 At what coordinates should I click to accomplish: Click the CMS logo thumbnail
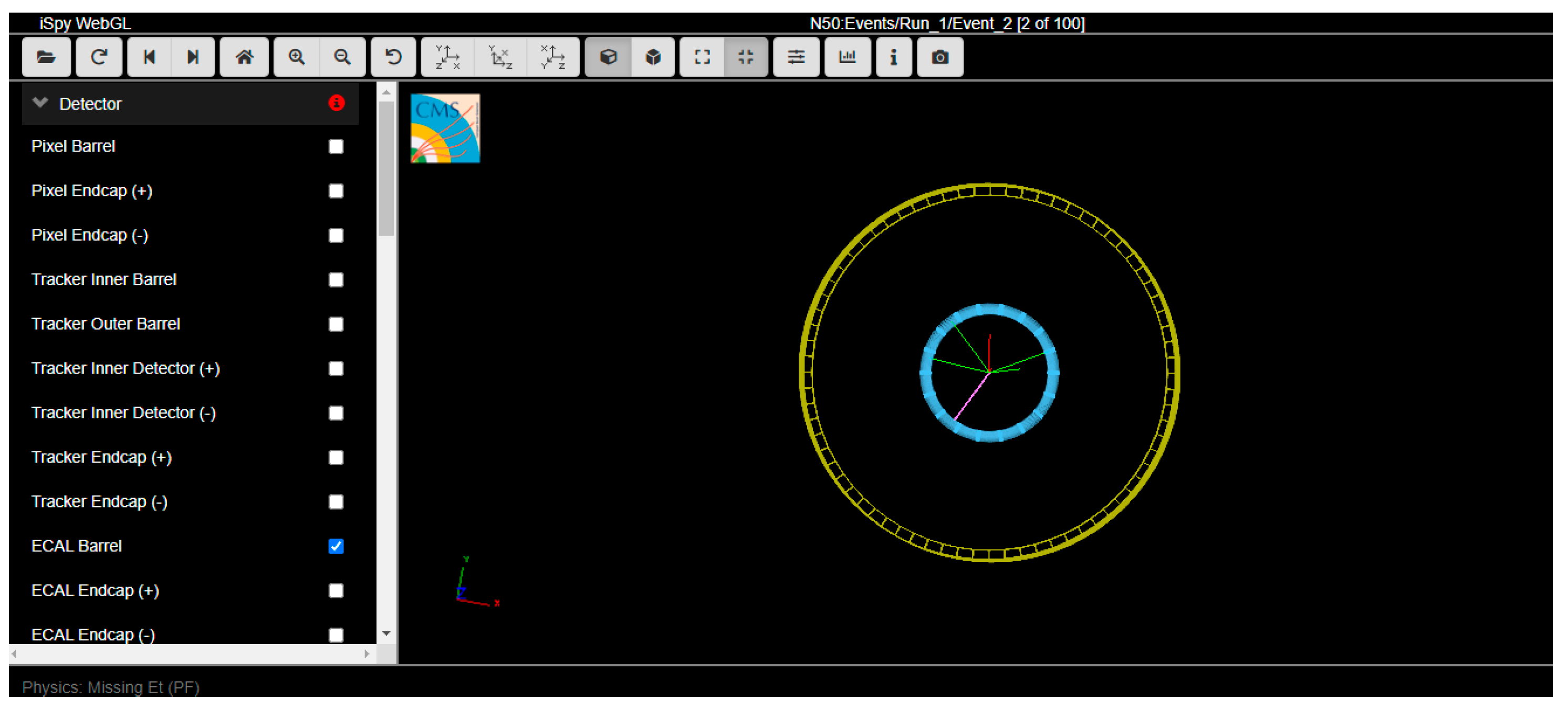[445, 129]
